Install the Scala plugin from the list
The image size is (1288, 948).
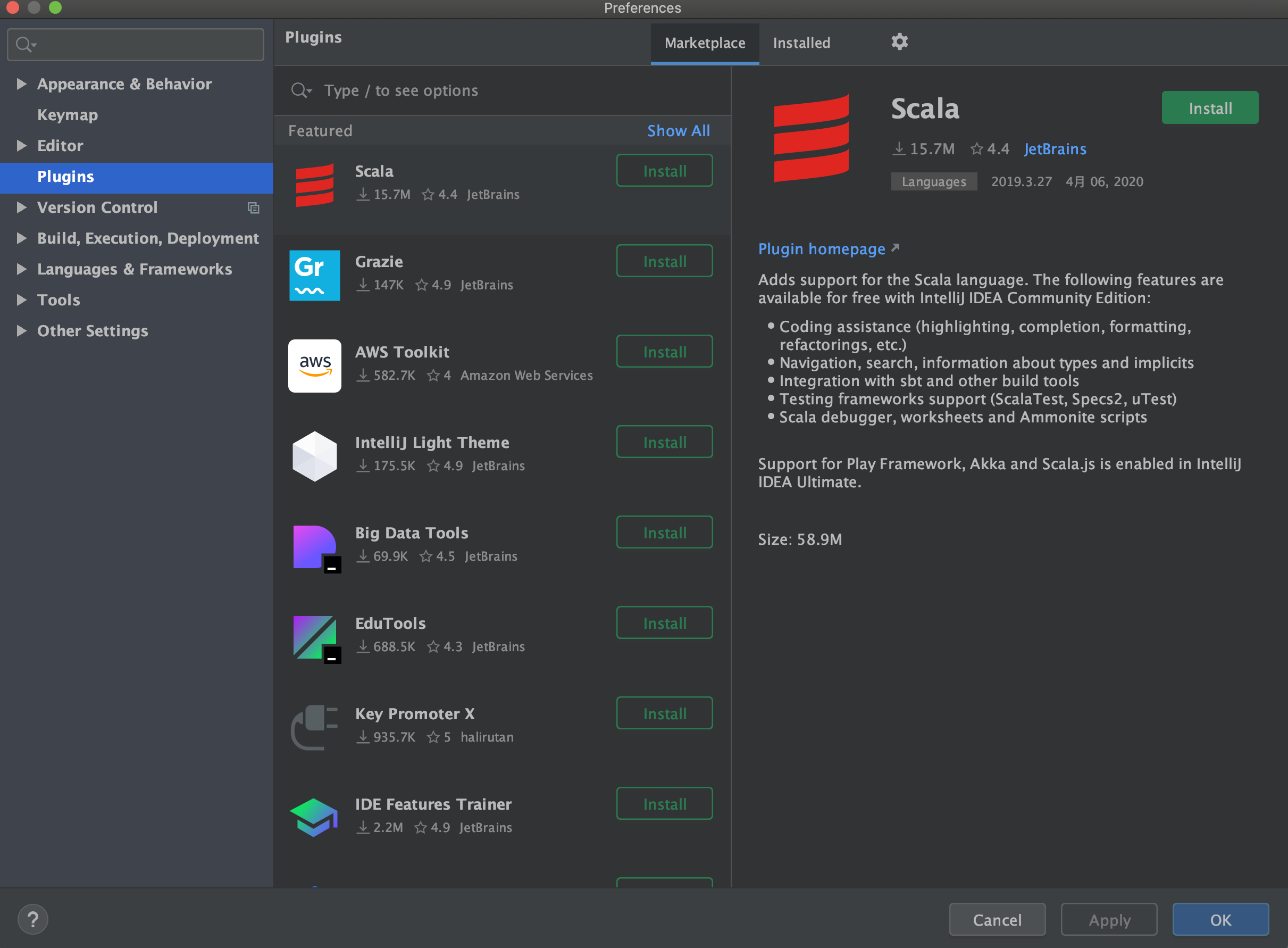[664, 170]
